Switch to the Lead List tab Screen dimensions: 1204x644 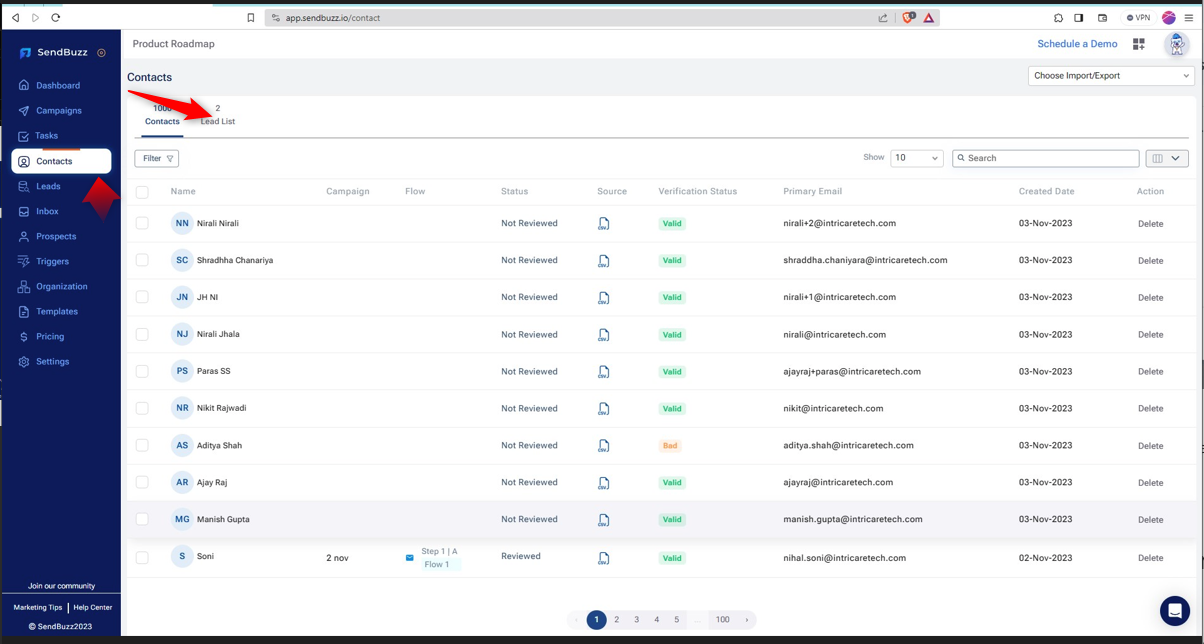[218, 115]
